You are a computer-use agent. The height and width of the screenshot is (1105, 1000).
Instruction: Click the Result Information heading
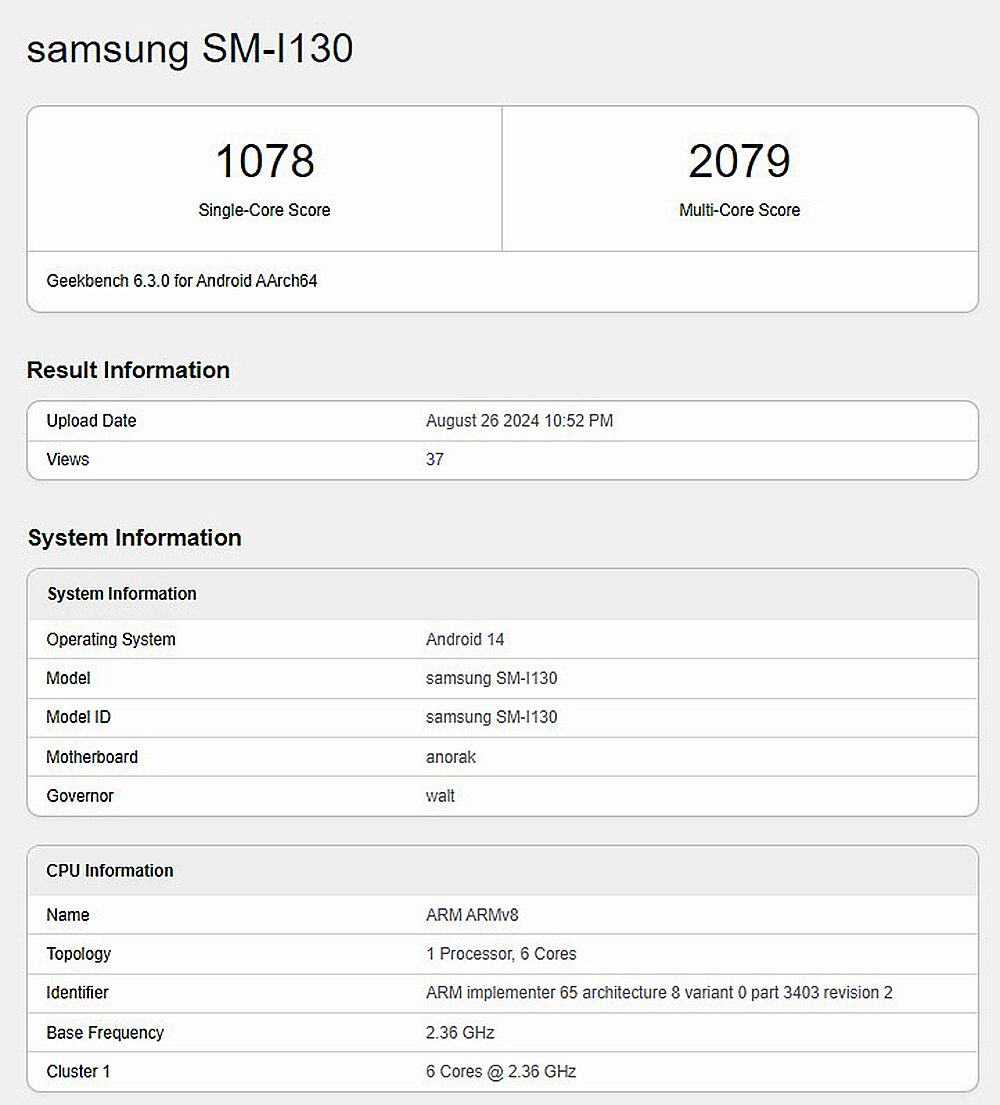[x=128, y=370]
